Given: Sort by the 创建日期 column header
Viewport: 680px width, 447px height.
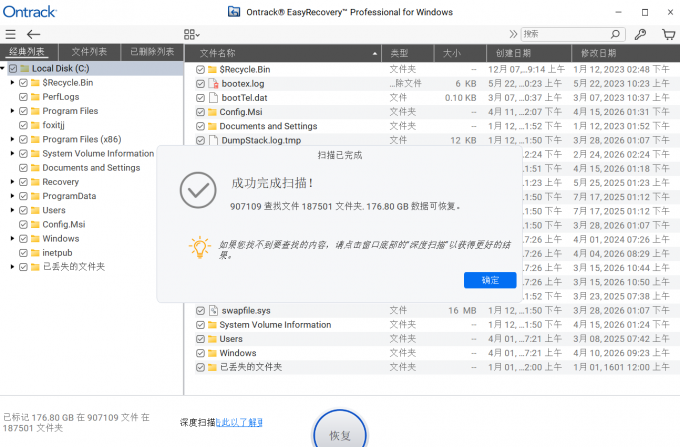Looking at the screenshot, I should pos(529,53).
